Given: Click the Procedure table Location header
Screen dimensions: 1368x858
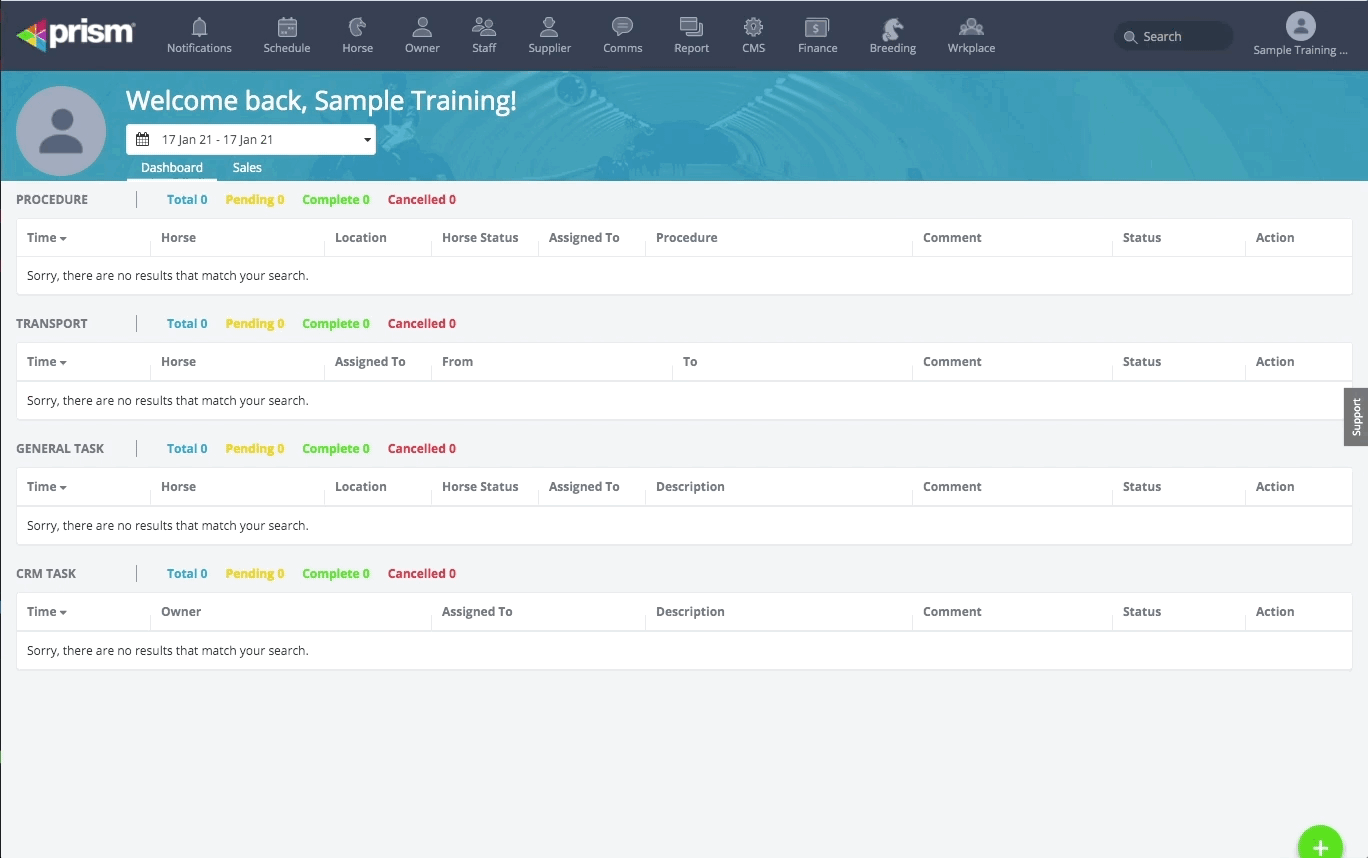Looking at the screenshot, I should tap(361, 238).
